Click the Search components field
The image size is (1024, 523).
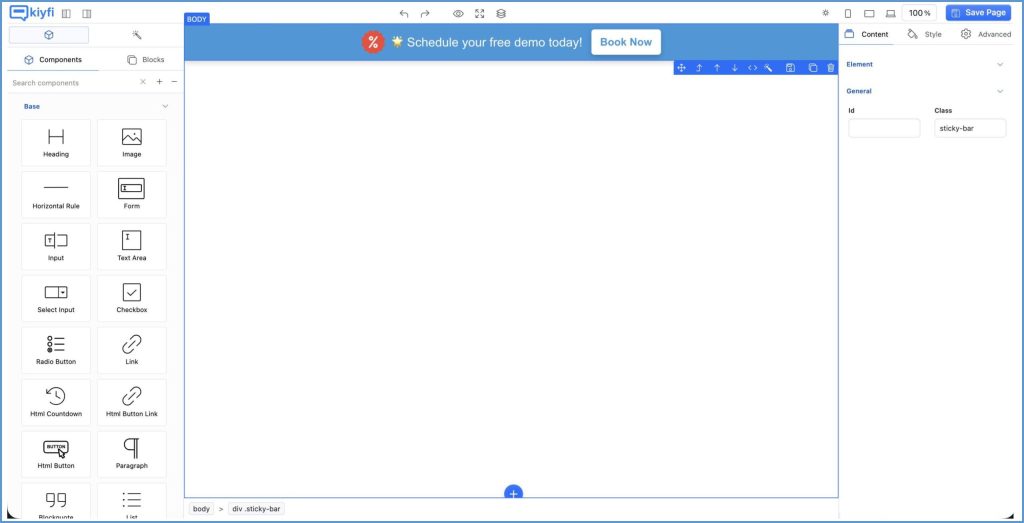(72, 82)
